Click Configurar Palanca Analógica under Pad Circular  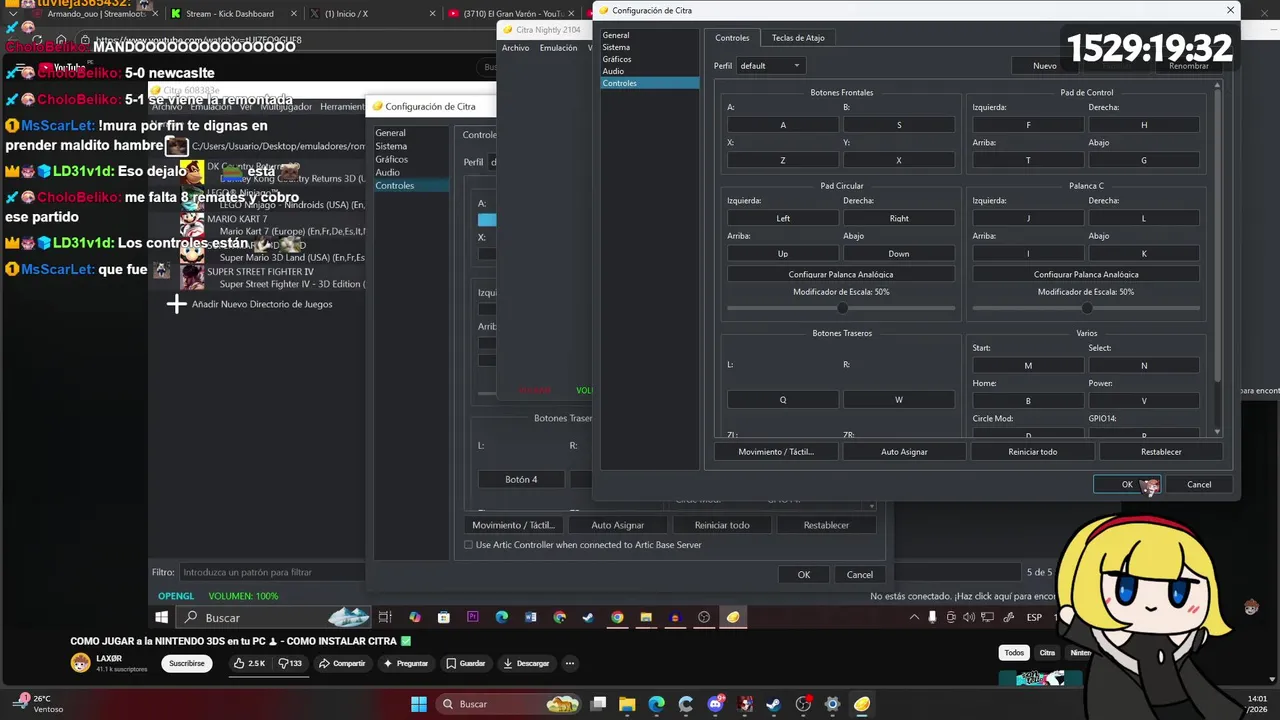(x=841, y=274)
